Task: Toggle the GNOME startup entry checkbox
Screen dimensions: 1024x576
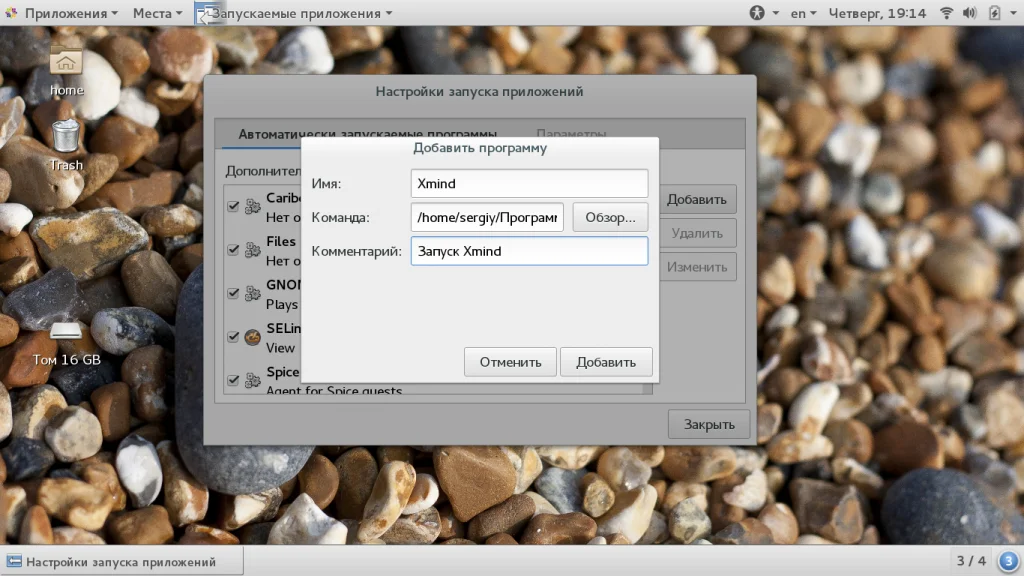Action: click(233, 293)
